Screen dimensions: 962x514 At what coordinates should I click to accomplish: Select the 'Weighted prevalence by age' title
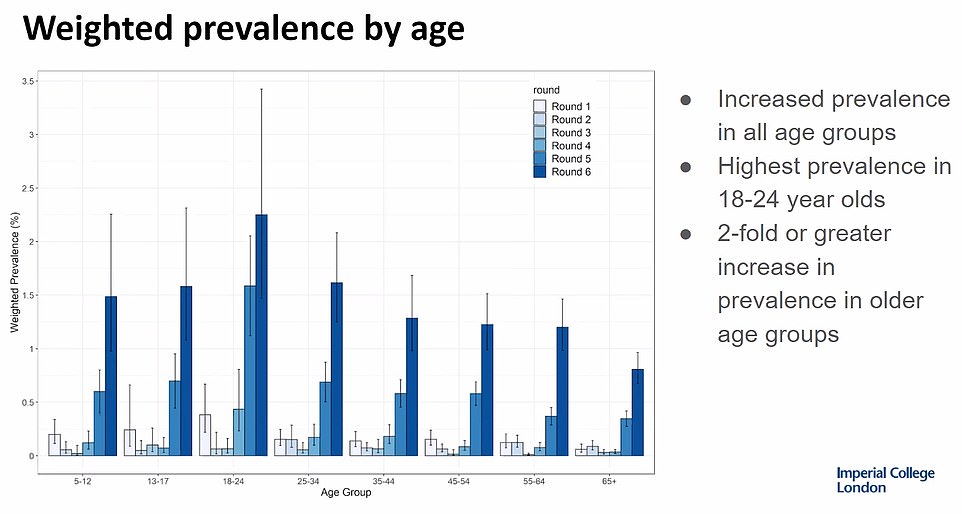coord(243,29)
